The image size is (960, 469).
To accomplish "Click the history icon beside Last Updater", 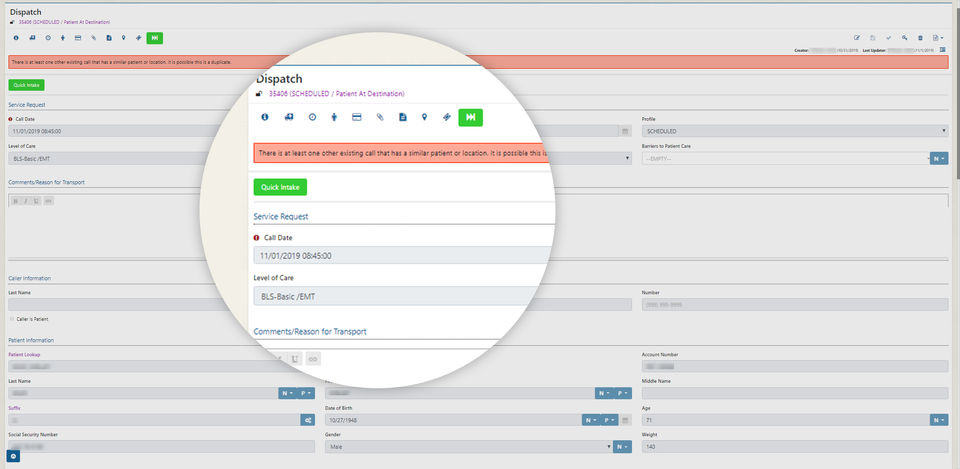I will tap(943, 50).
